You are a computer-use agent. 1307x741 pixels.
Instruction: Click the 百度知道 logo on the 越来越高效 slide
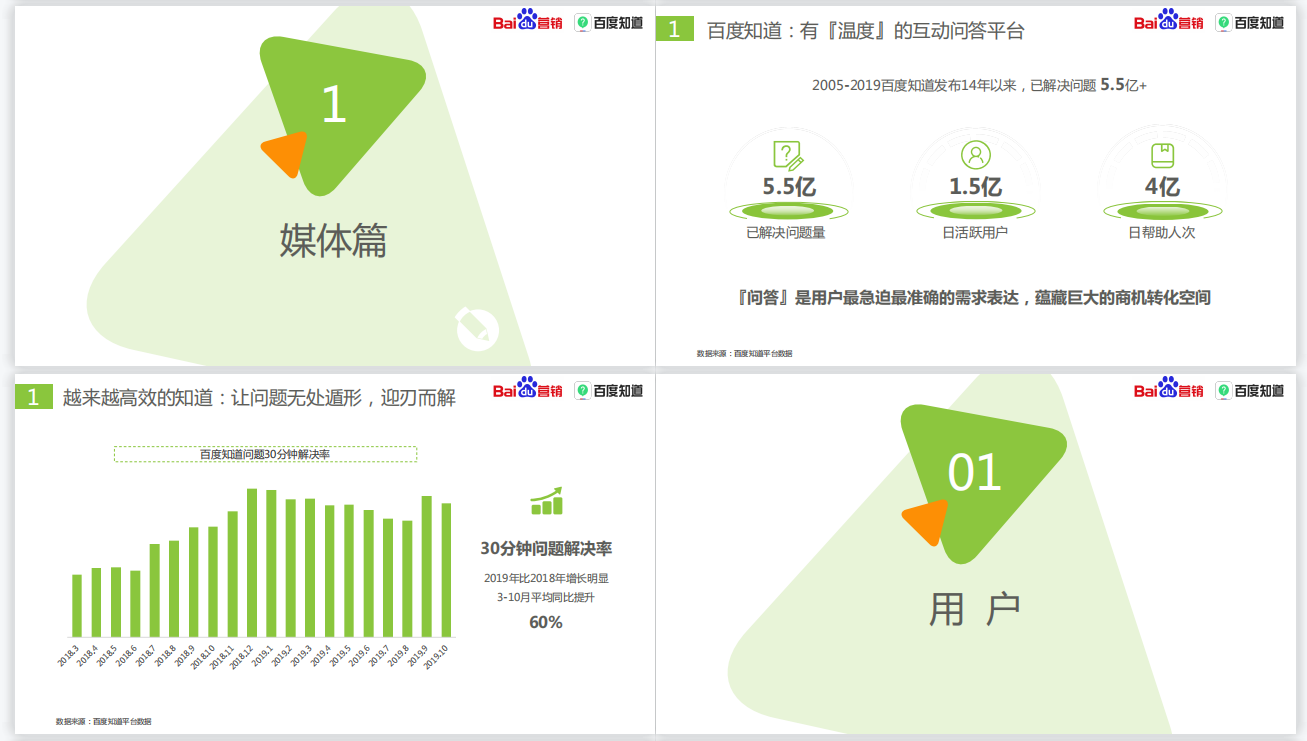(x=609, y=390)
